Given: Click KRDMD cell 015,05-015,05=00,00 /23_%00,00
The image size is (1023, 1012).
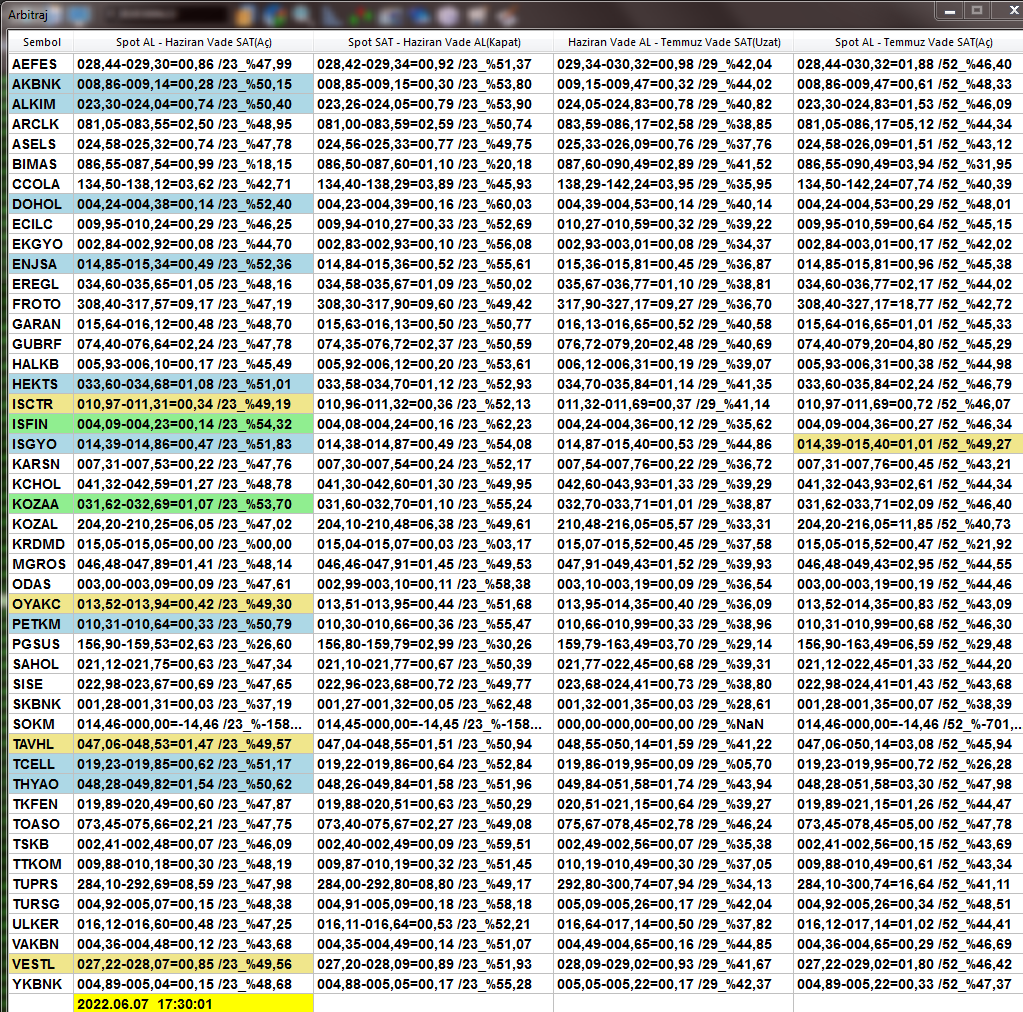Looking at the screenshot, I should [x=194, y=544].
